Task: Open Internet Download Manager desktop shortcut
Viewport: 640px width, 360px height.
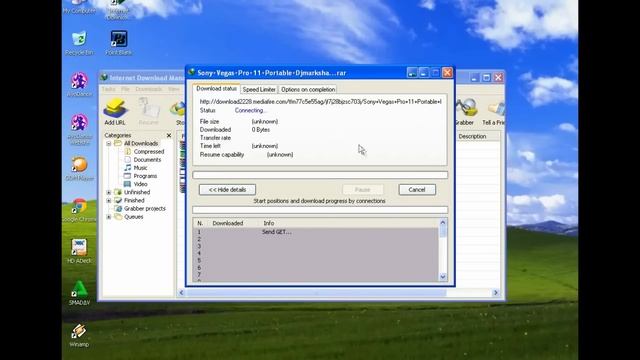Action: (118, 9)
